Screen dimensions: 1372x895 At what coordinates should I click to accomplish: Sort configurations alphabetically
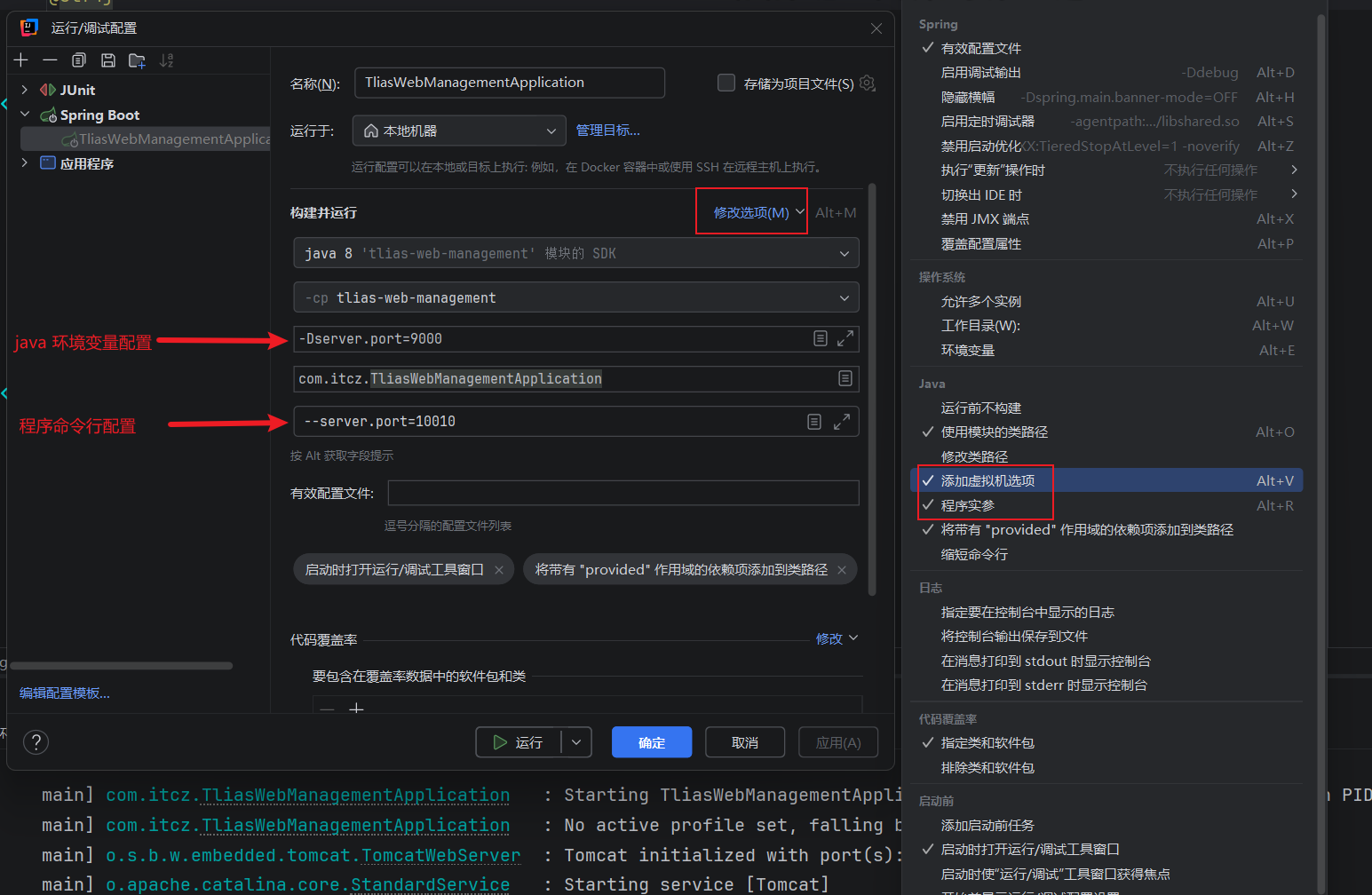(166, 60)
